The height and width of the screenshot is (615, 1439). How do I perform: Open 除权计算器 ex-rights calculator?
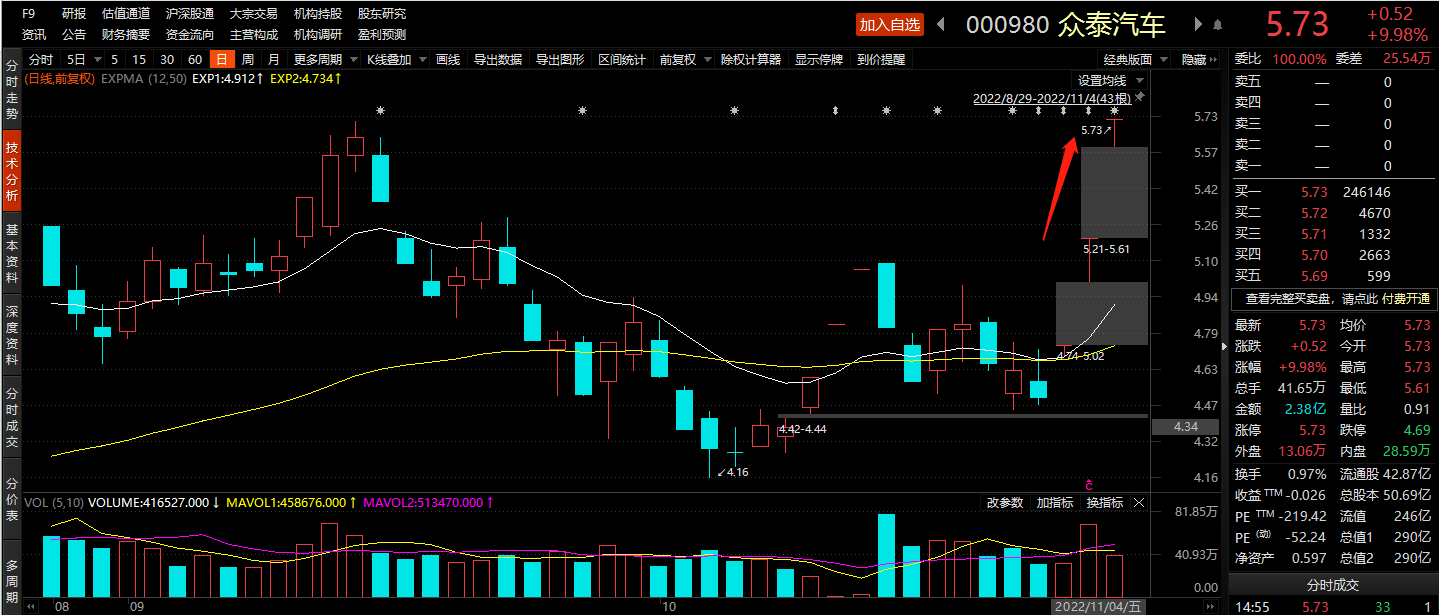tap(751, 60)
